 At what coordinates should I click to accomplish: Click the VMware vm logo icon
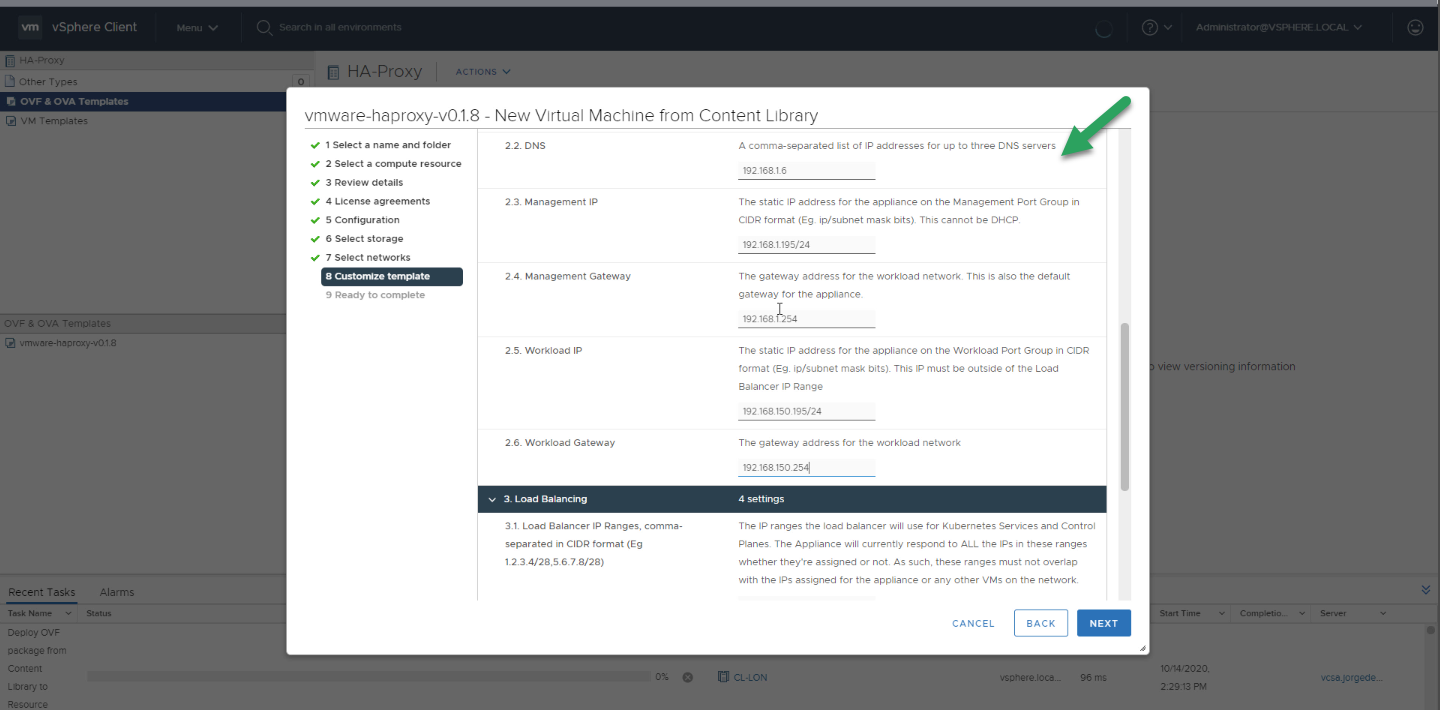pos(30,27)
